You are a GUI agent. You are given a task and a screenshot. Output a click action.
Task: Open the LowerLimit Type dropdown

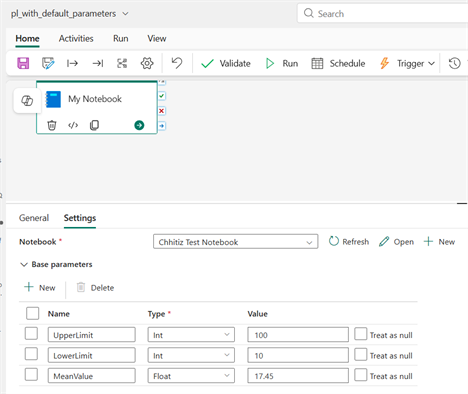point(191,355)
